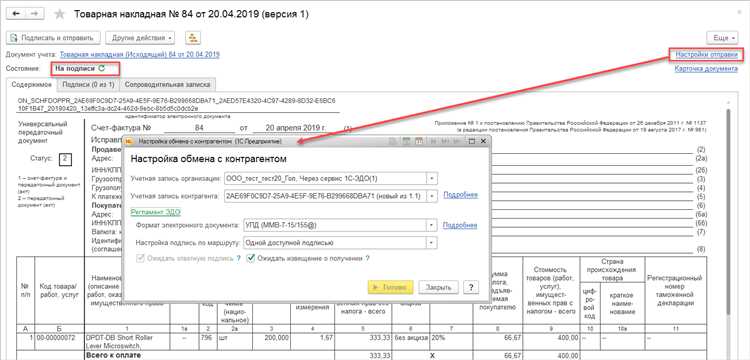
Task: Go forward with the right arrow button
Action: point(34,14)
